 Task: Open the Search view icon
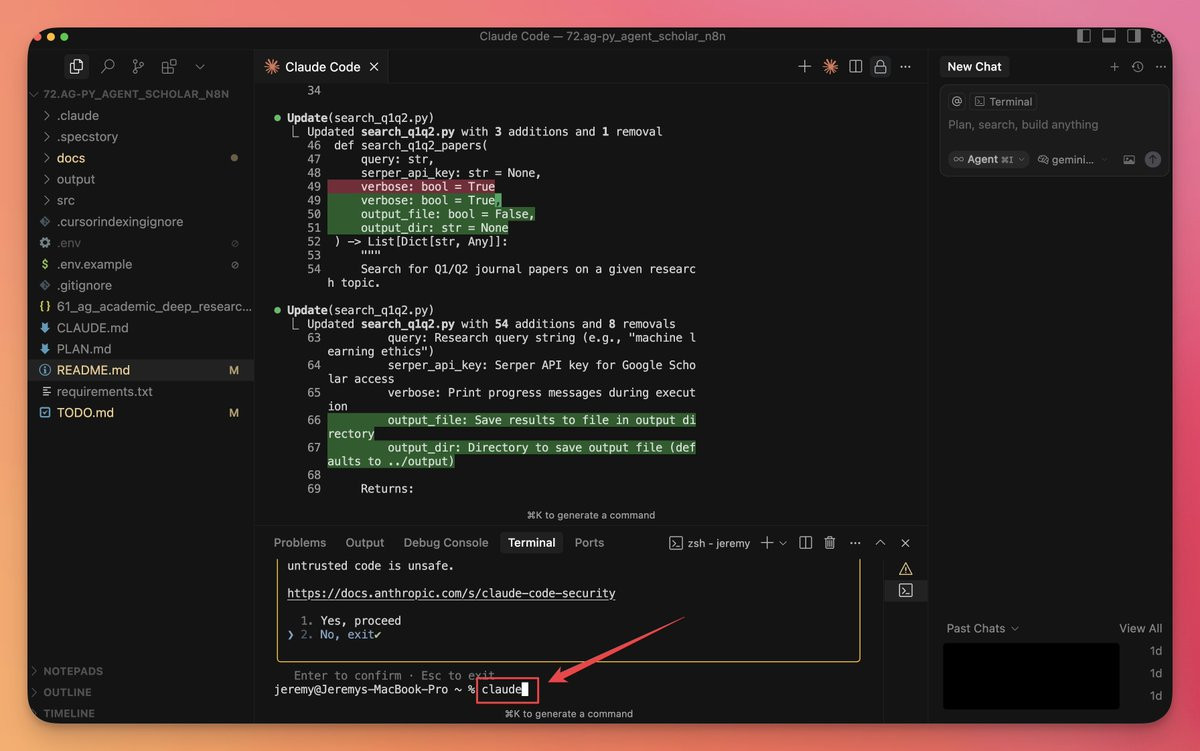pyautogui.click(x=107, y=66)
